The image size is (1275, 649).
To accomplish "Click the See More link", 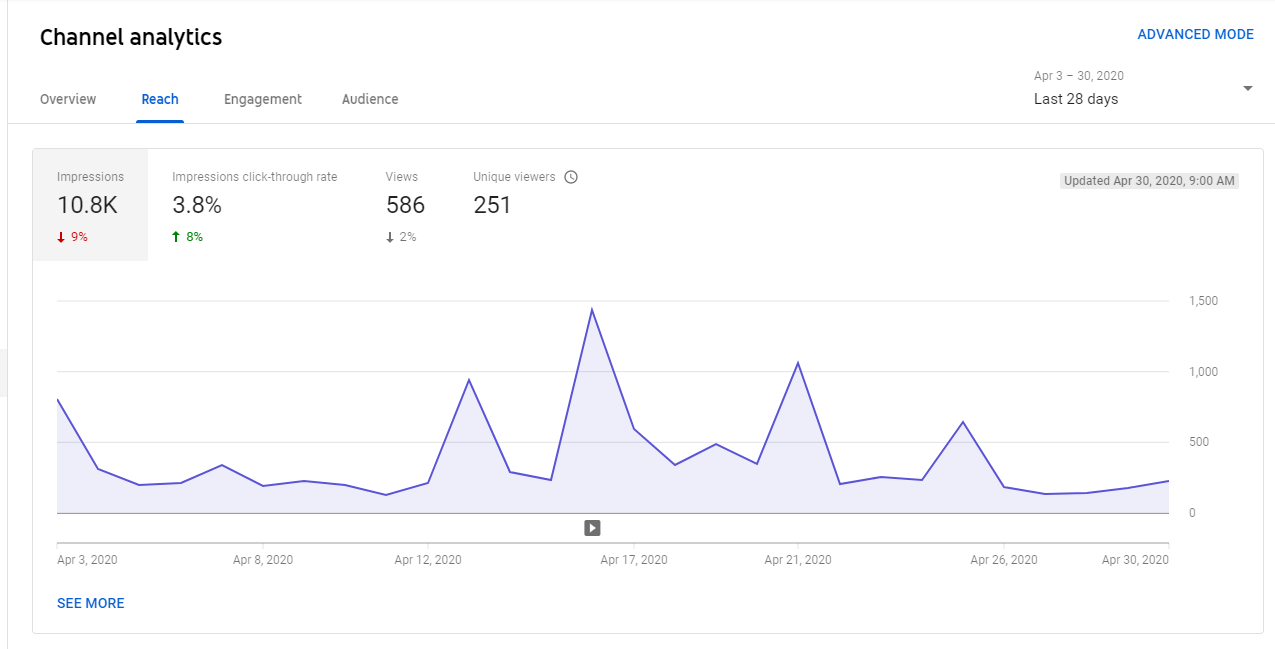I will 91,603.
